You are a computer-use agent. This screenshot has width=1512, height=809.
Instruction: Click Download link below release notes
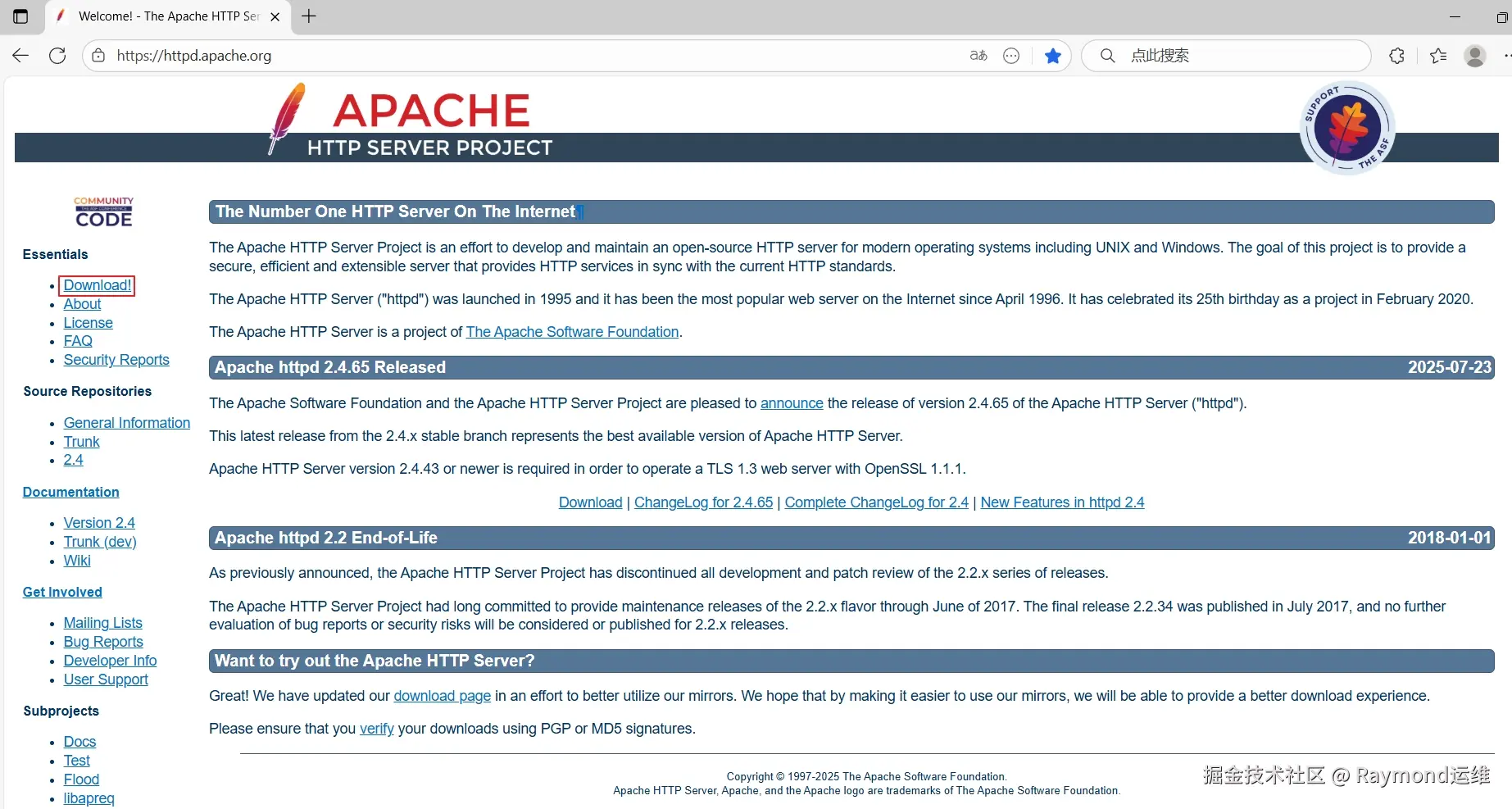point(590,502)
